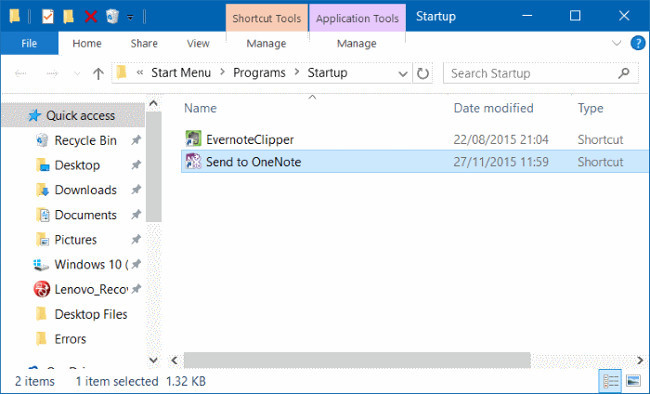Switch to the Home ribbon tab
This screenshot has width=650, height=394.
tap(87, 43)
